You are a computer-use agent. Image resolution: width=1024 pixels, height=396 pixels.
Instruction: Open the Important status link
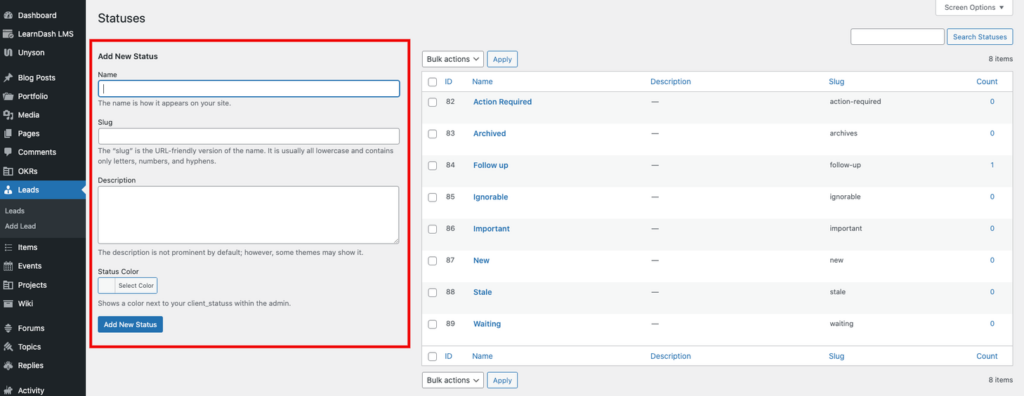click(x=491, y=229)
